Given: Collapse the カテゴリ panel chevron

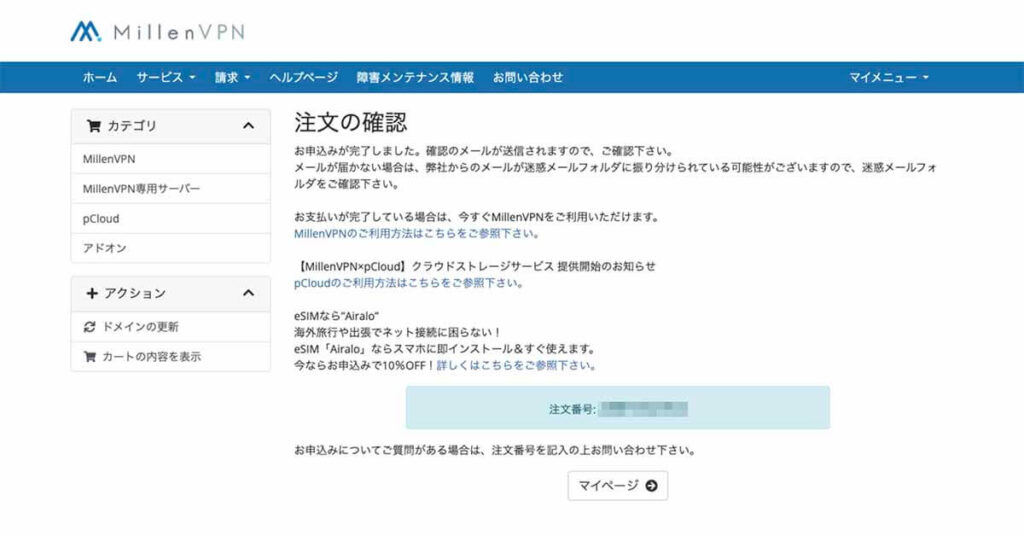Looking at the screenshot, I should point(248,126).
